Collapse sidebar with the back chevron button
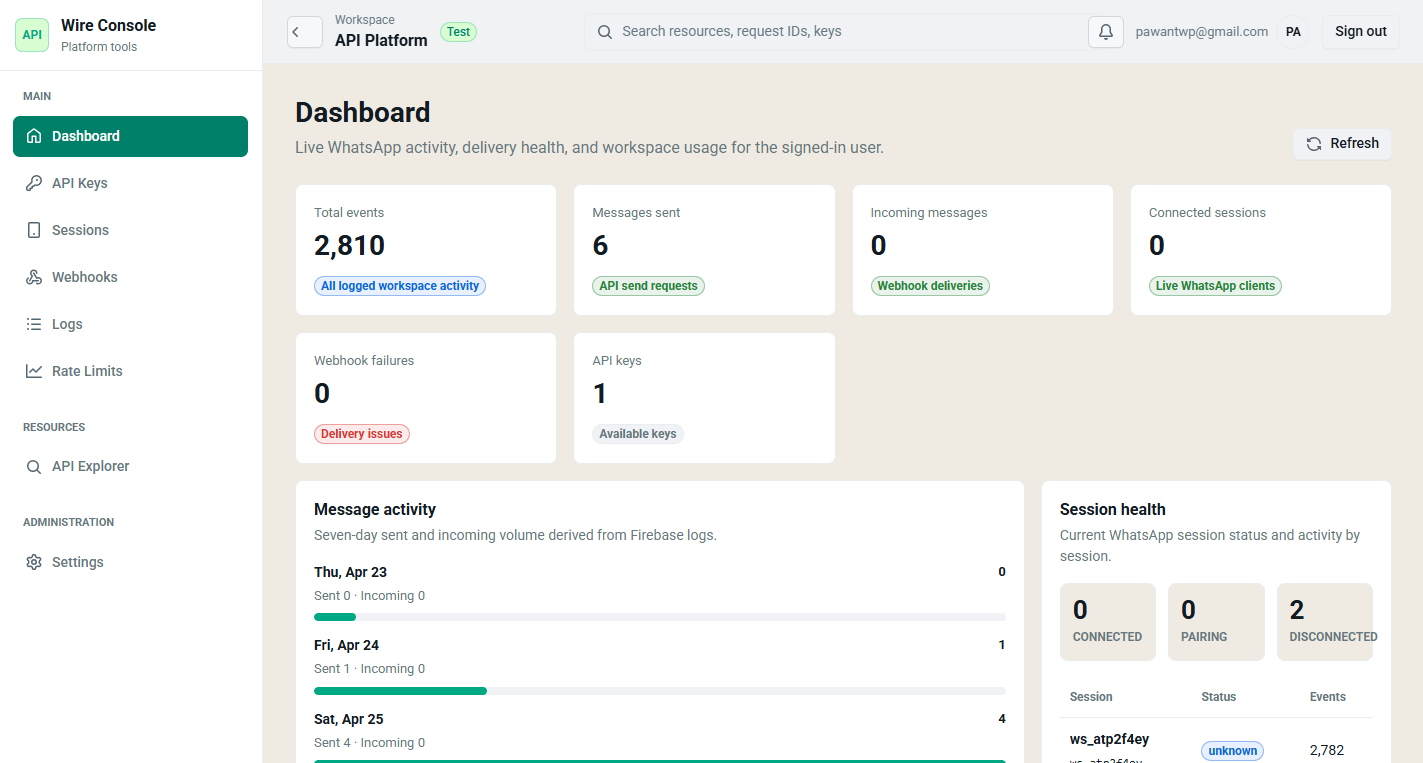Image resolution: width=1423 pixels, height=763 pixels. point(305,32)
